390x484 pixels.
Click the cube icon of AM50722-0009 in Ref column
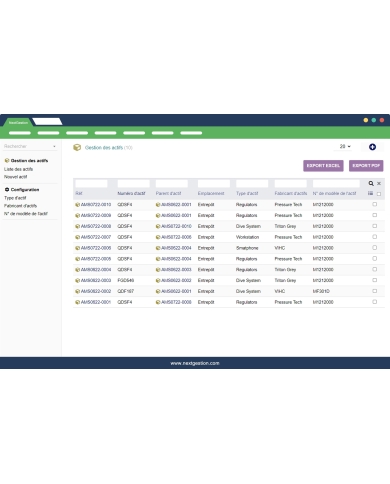[x=77, y=216]
